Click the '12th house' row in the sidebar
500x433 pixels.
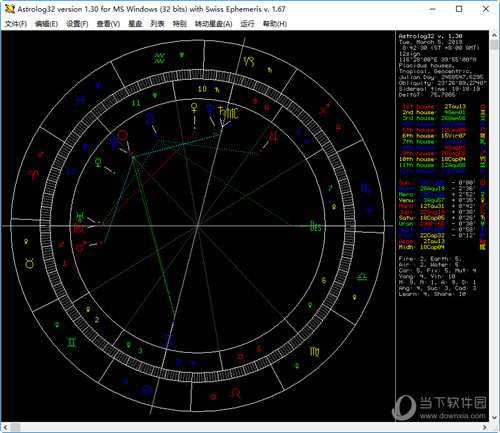tap(443, 171)
